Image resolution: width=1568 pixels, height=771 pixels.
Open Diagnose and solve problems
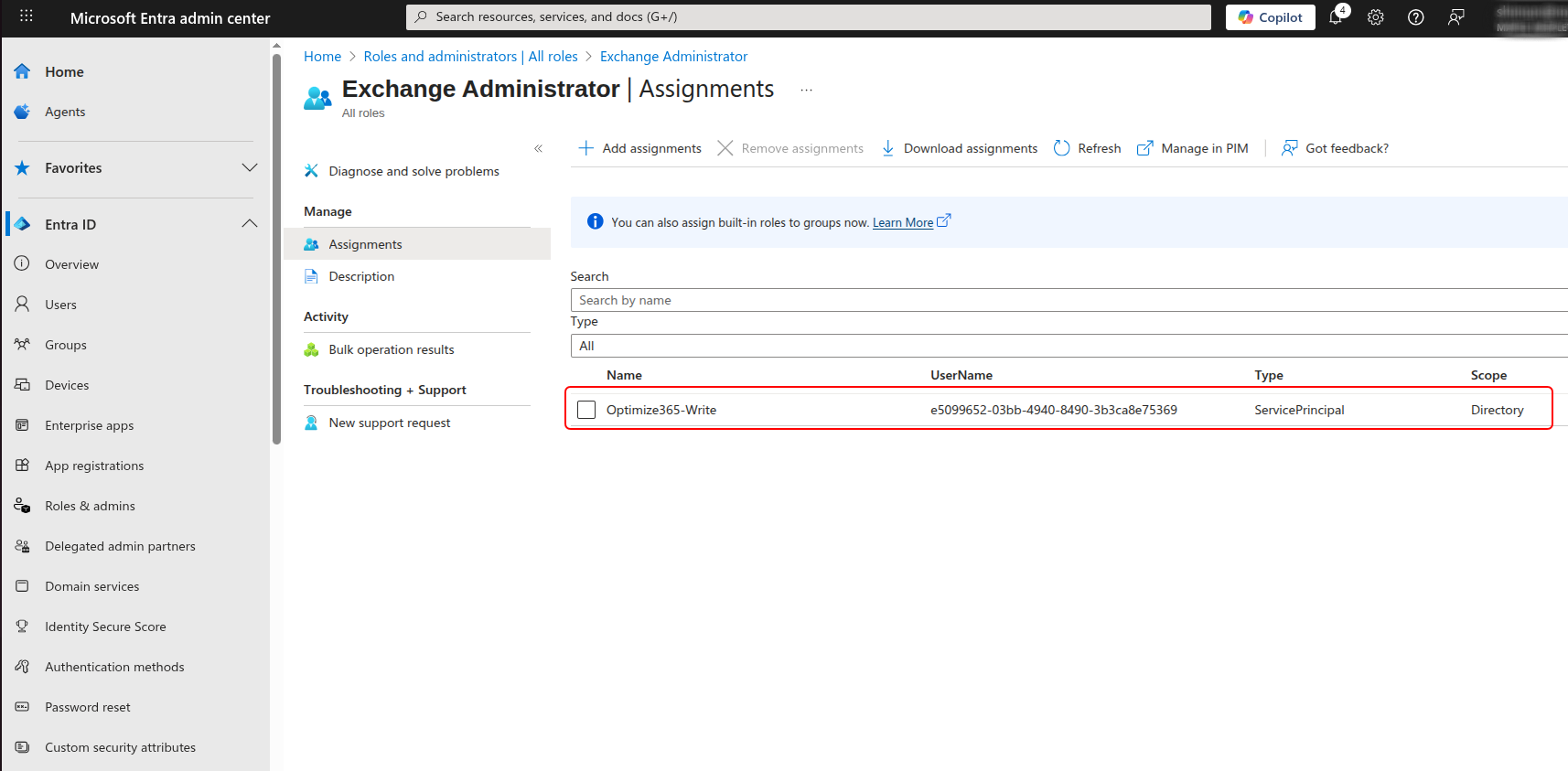(x=413, y=171)
